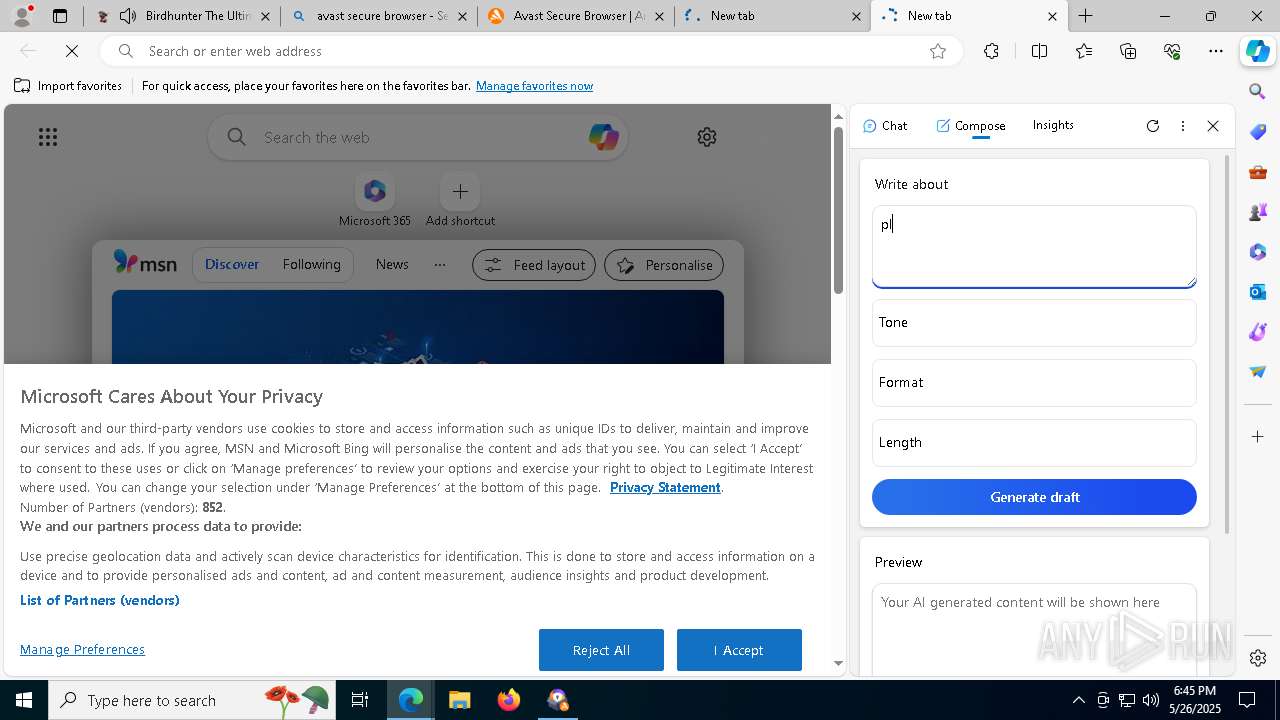The width and height of the screenshot is (1280, 720).
Task: Click Manage favorites now link
Action: tap(534, 86)
